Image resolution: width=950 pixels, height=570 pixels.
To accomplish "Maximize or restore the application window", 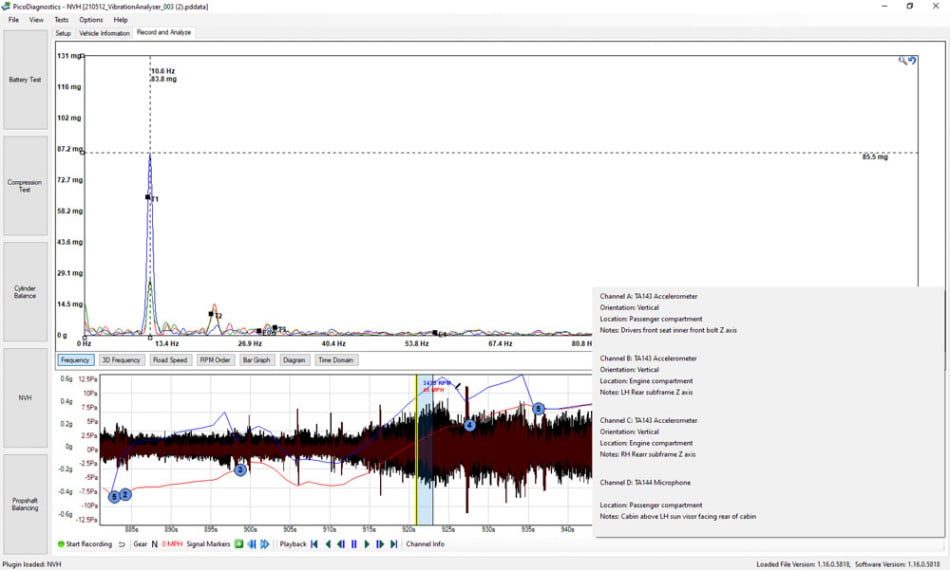I will [x=909, y=6].
